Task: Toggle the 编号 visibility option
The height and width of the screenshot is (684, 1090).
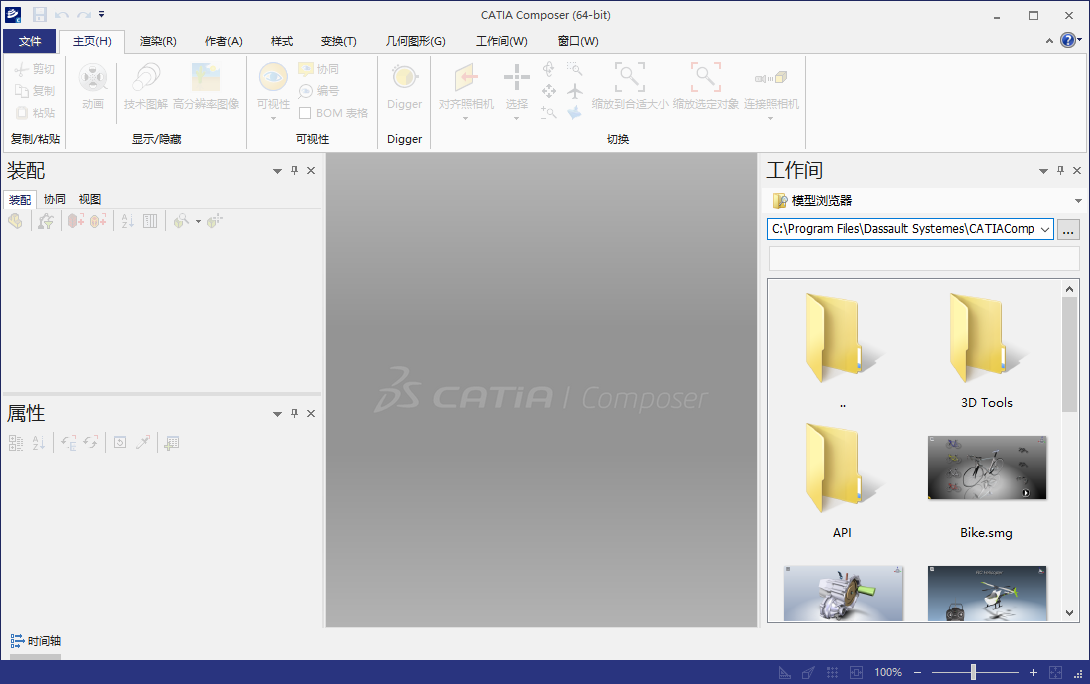Action: [x=318, y=90]
